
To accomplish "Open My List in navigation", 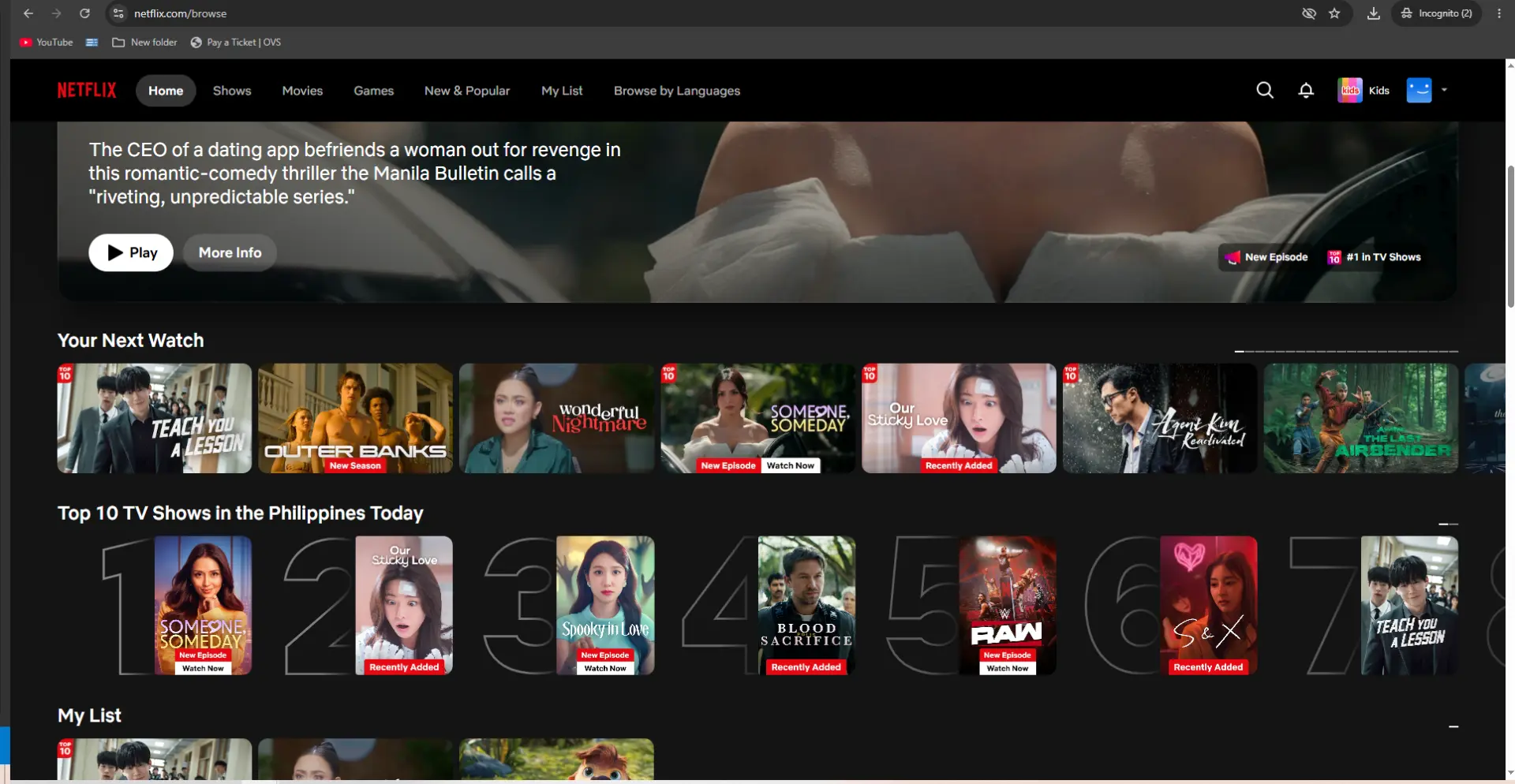I will click(562, 91).
